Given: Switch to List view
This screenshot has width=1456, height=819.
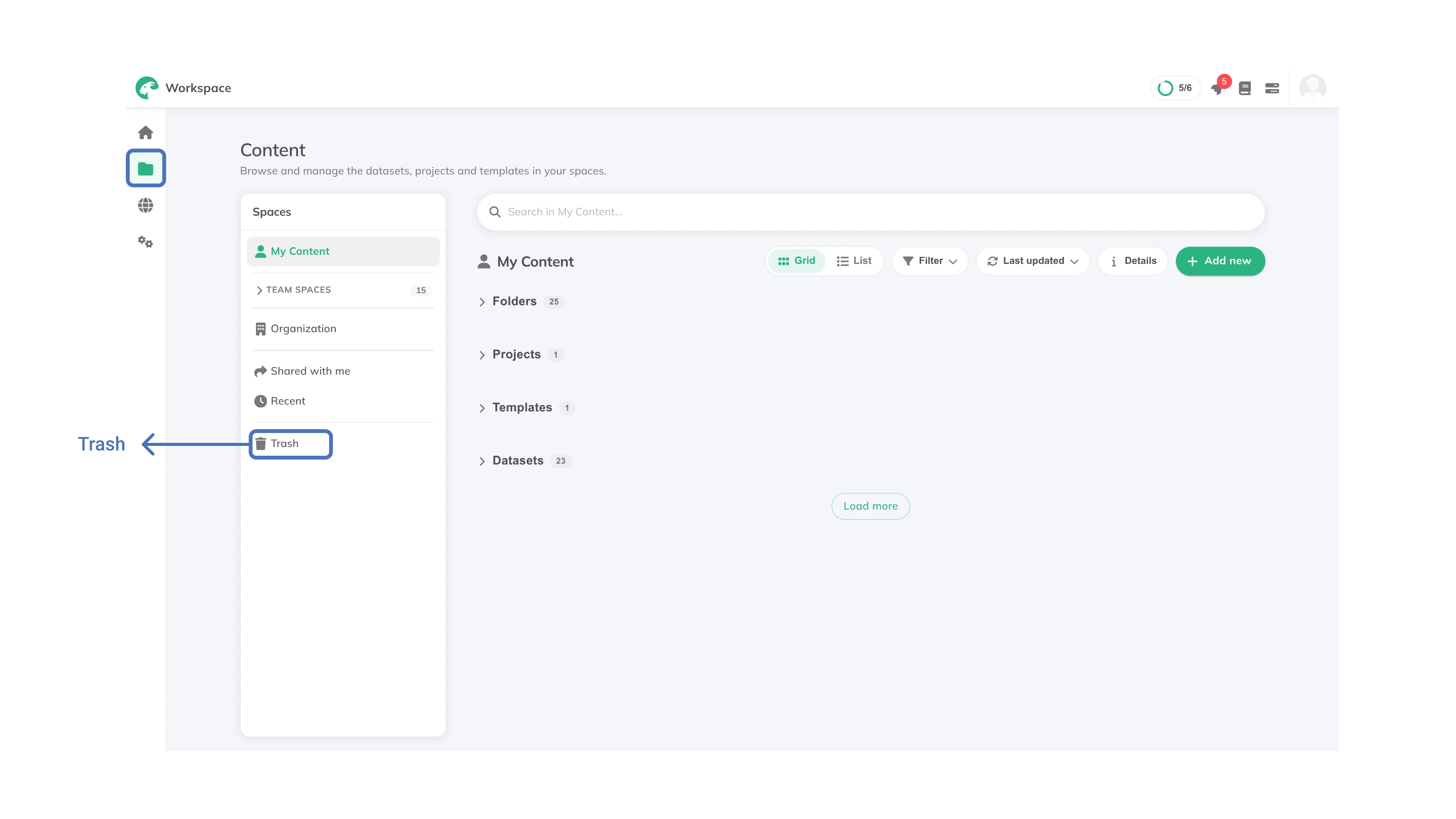Looking at the screenshot, I should (854, 260).
